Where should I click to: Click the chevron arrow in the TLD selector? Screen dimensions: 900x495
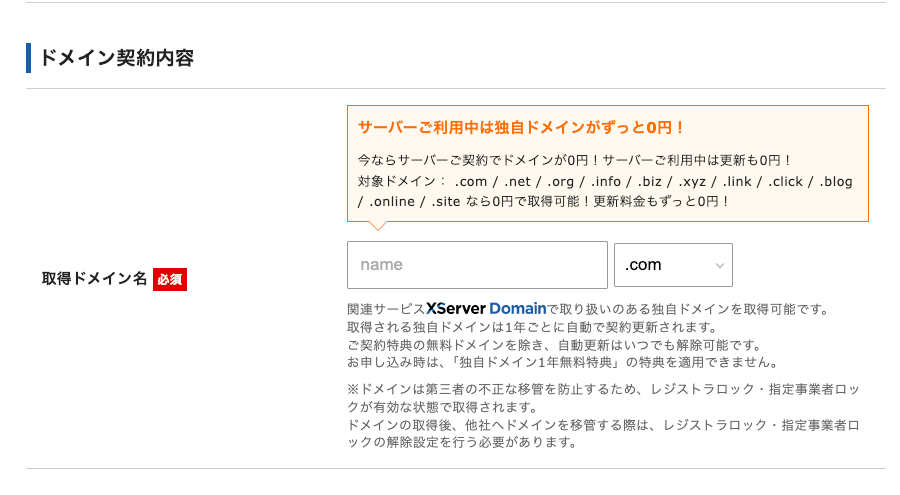[719, 266]
